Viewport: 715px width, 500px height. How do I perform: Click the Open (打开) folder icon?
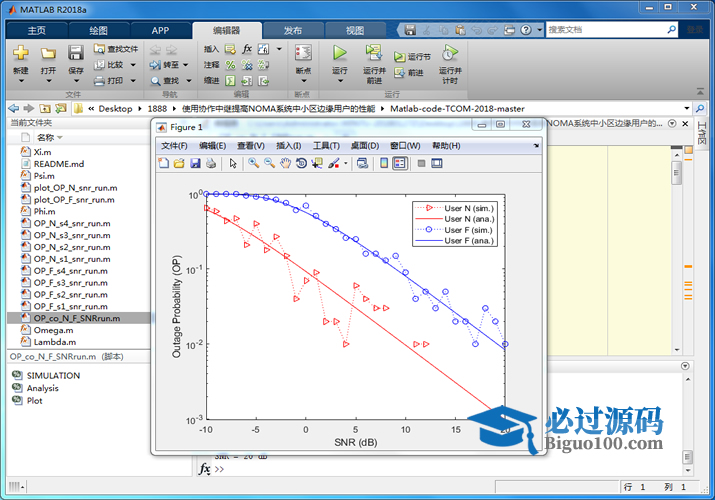tap(48, 53)
